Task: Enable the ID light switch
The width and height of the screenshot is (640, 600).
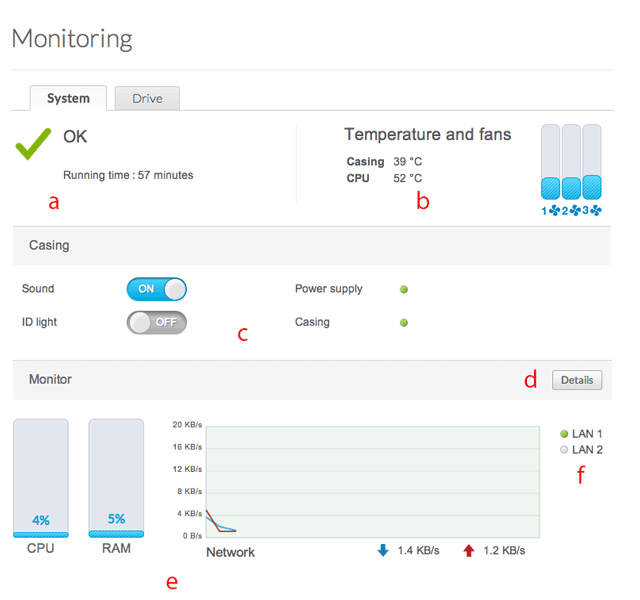Action: (157, 322)
